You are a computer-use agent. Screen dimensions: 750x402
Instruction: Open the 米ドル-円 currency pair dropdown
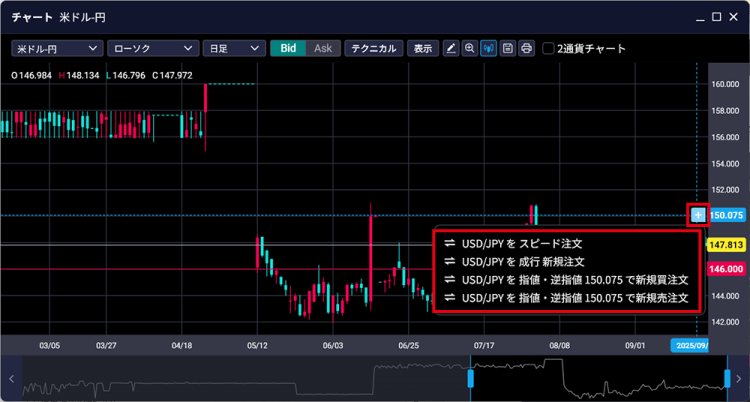[56, 48]
